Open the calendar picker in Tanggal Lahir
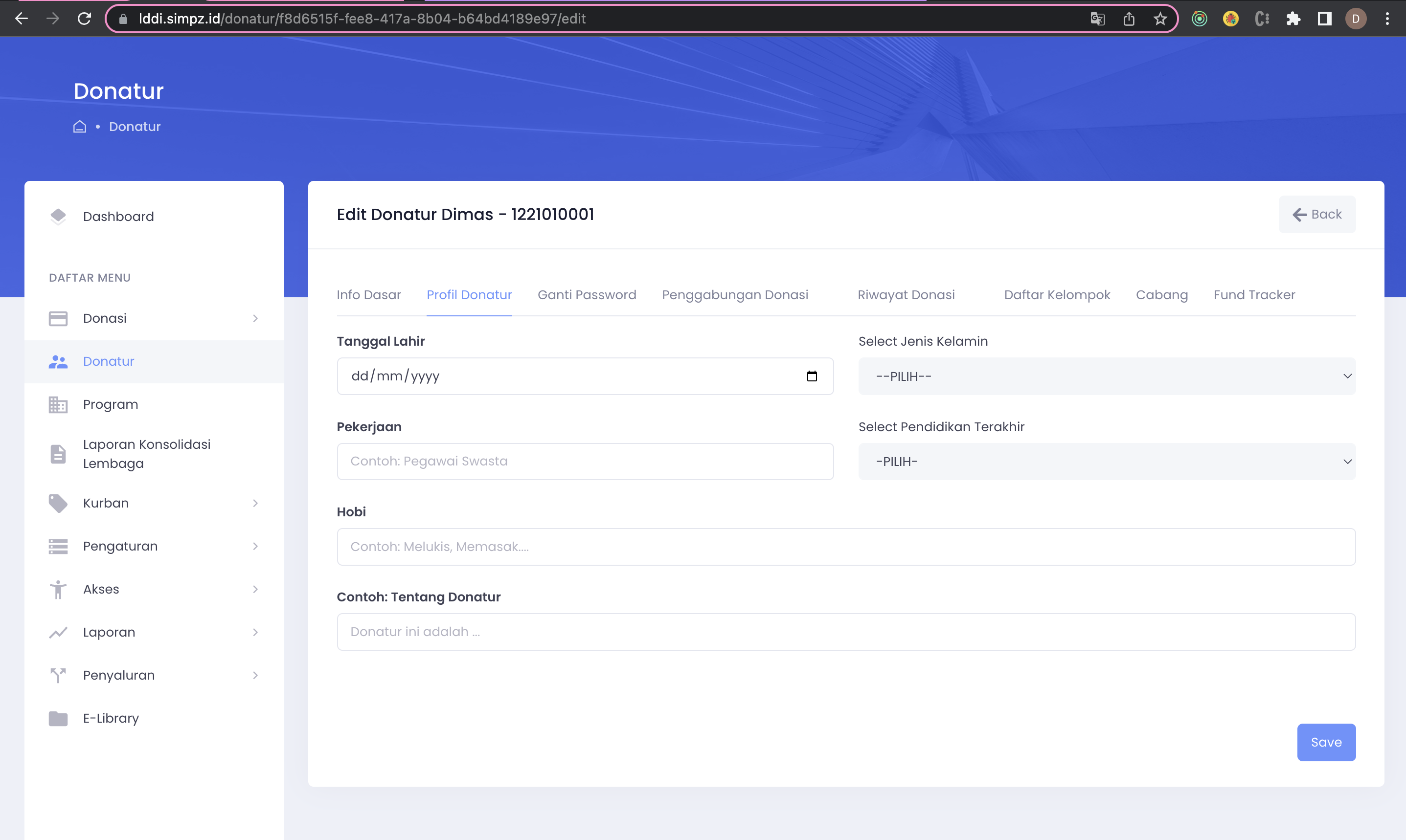Image resolution: width=1406 pixels, height=840 pixels. click(x=812, y=376)
